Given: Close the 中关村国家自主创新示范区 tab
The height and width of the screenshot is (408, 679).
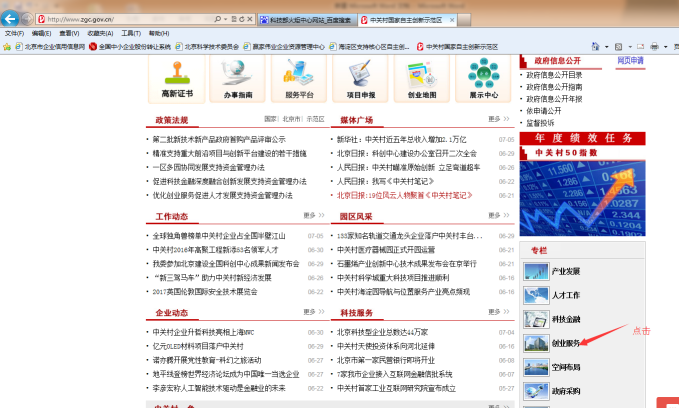Looking at the screenshot, I should [452, 20].
